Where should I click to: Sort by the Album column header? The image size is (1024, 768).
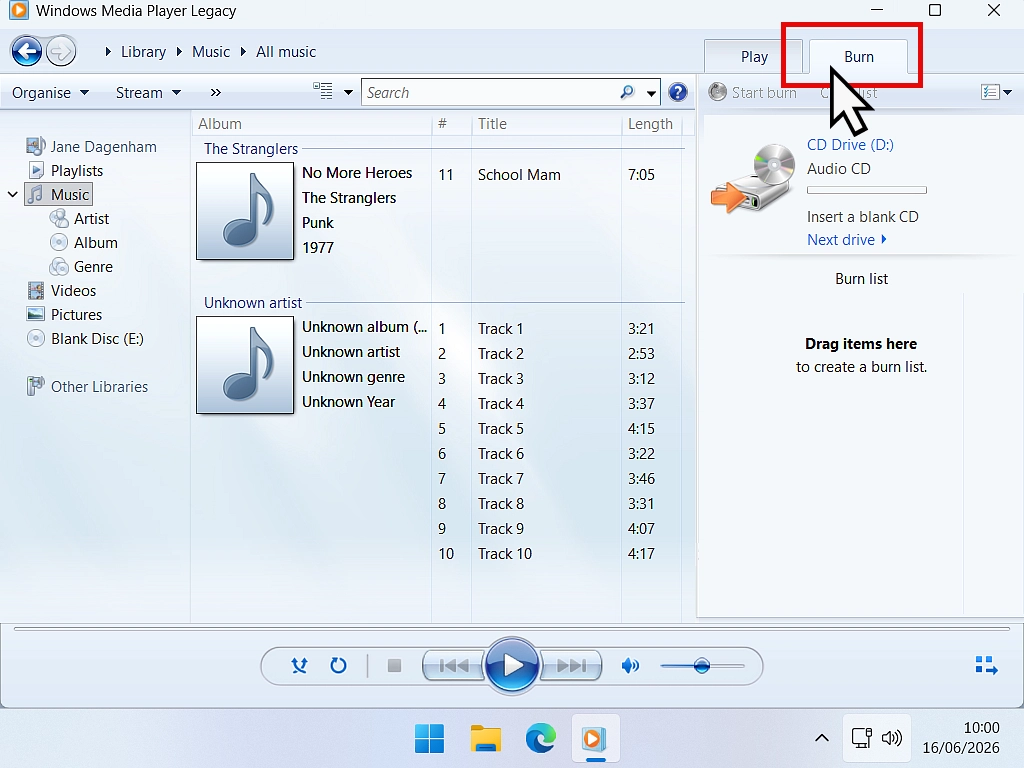(x=313, y=124)
